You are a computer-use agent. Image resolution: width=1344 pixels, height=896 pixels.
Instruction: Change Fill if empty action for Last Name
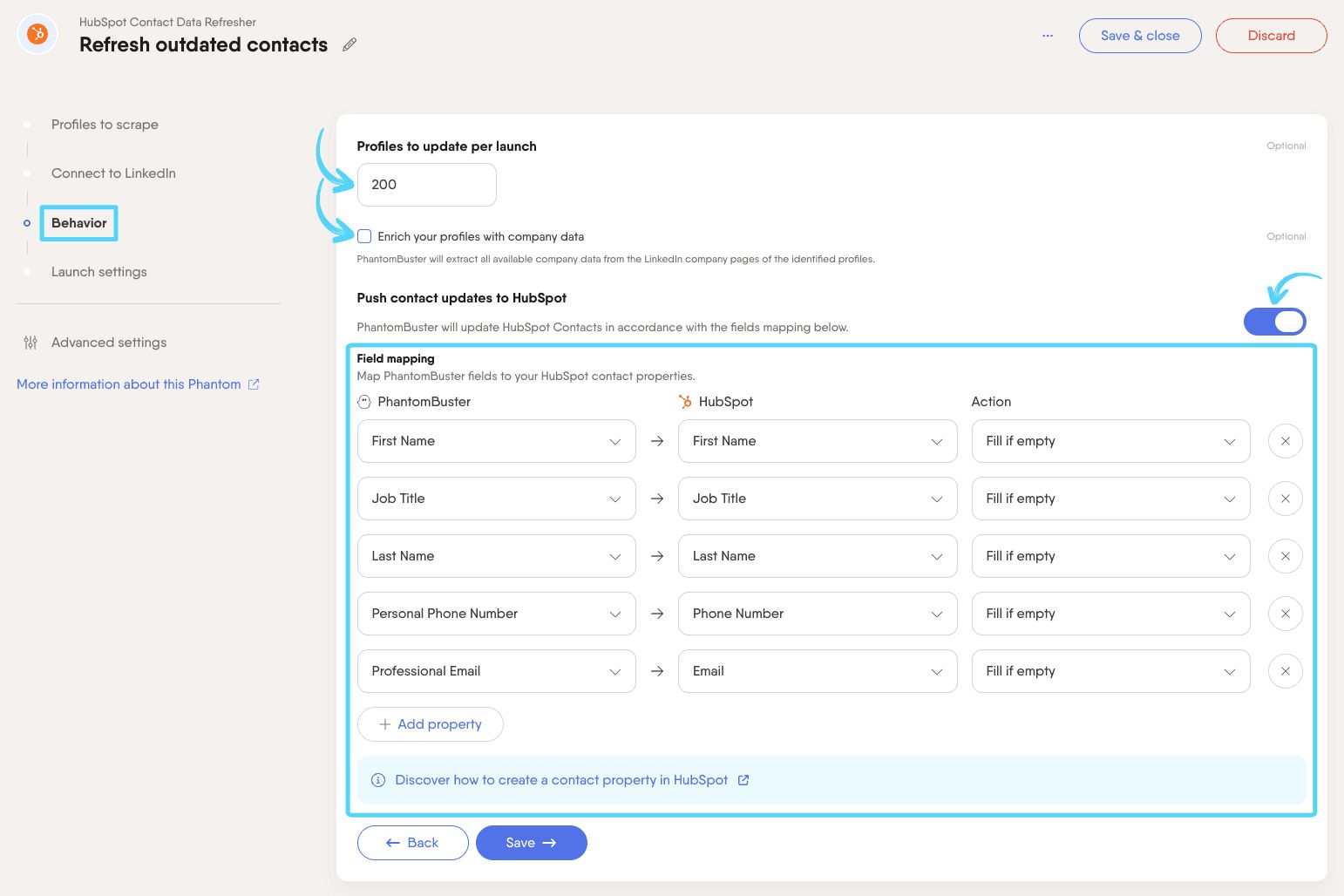click(x=1110, y=556)
